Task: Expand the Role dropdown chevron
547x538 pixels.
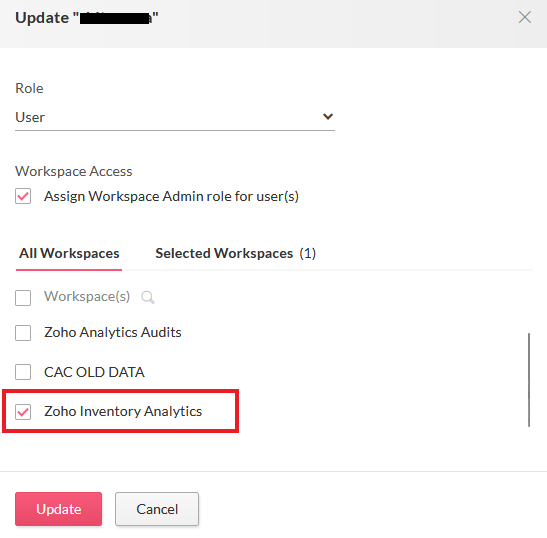Action: 328,117
